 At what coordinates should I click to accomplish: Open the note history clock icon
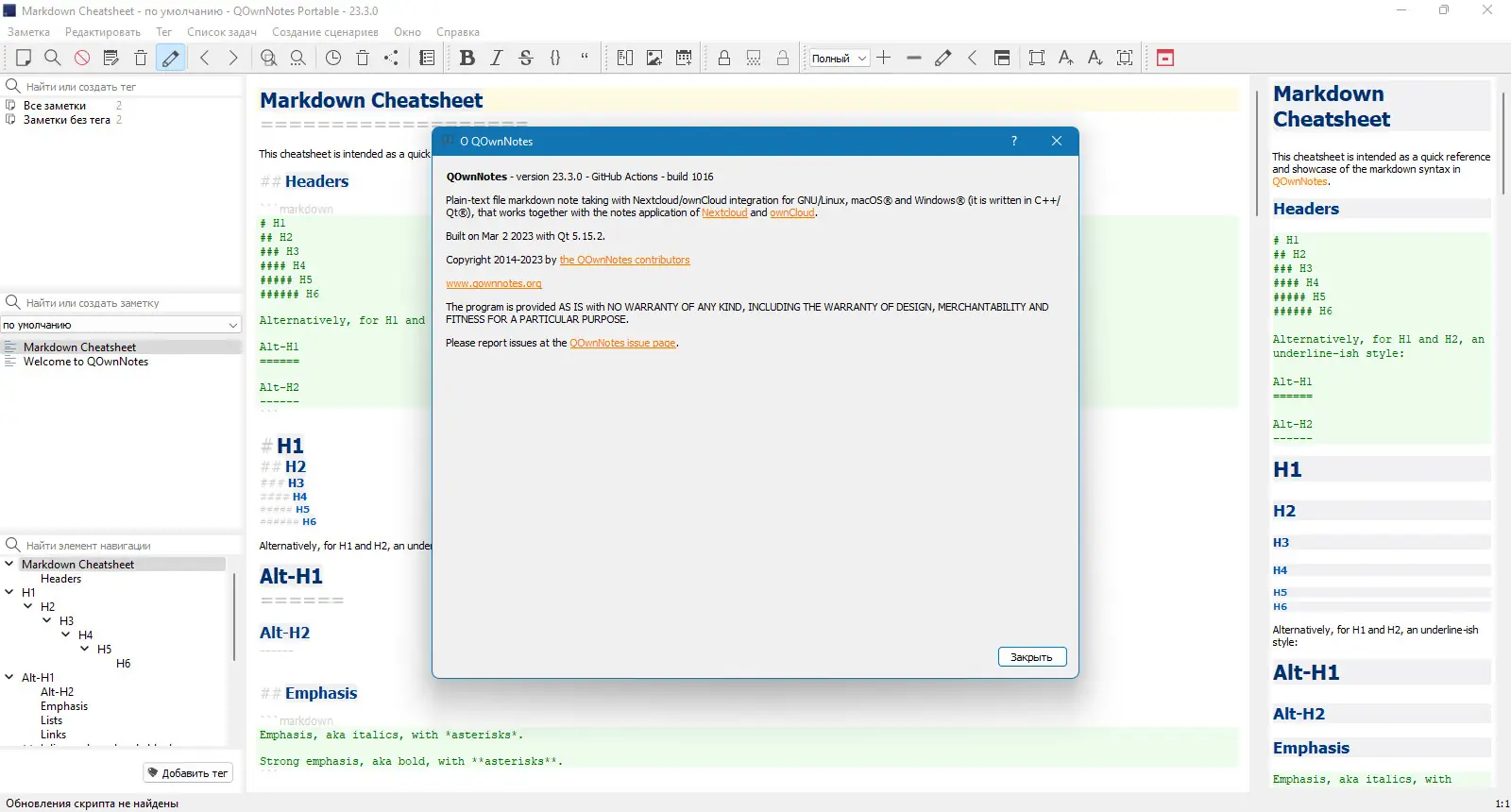pyautogui.click(x=333, y=58)
